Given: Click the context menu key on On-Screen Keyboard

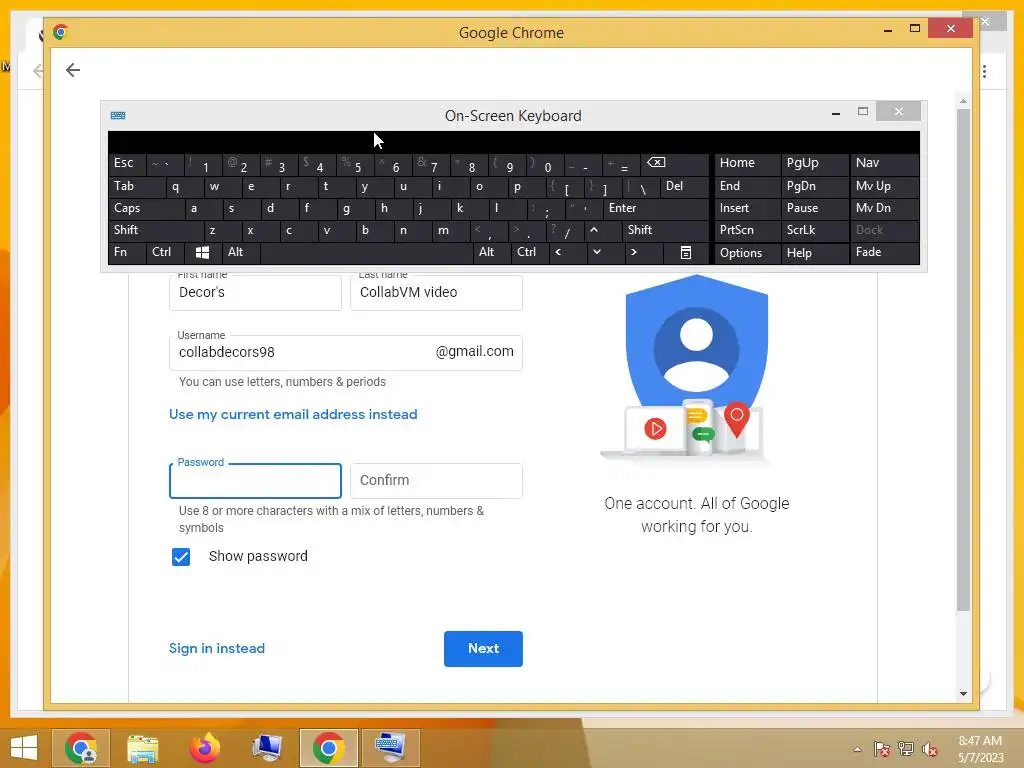Looking at the screenshot, I should coord(685,253).
